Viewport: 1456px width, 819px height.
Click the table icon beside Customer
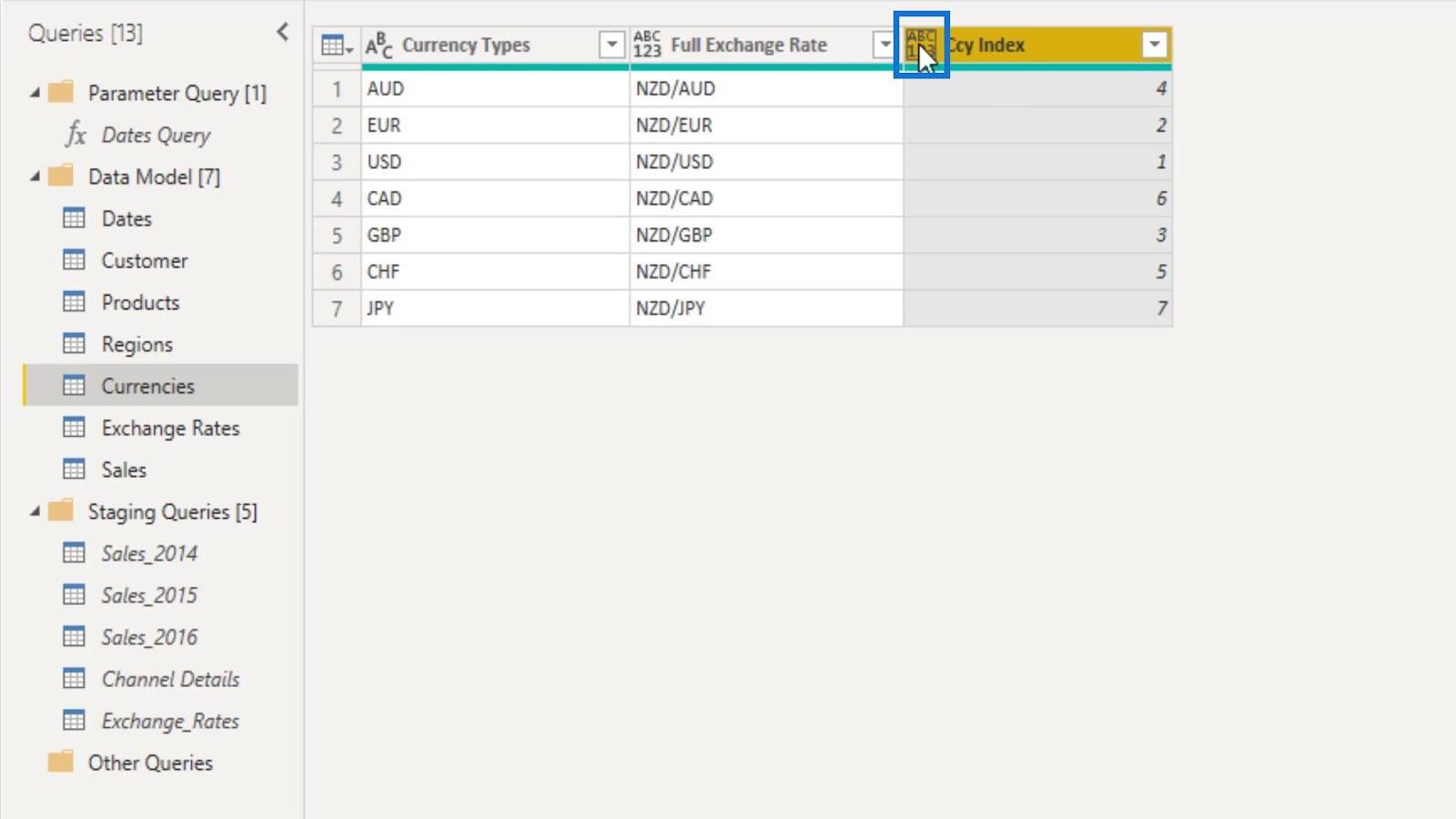coord(74,260)
